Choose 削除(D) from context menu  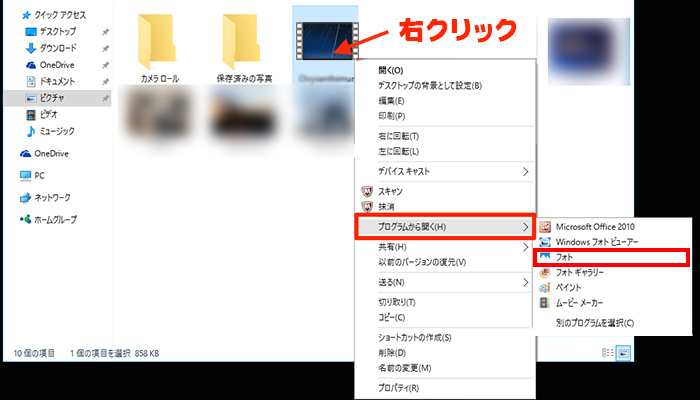392,353
